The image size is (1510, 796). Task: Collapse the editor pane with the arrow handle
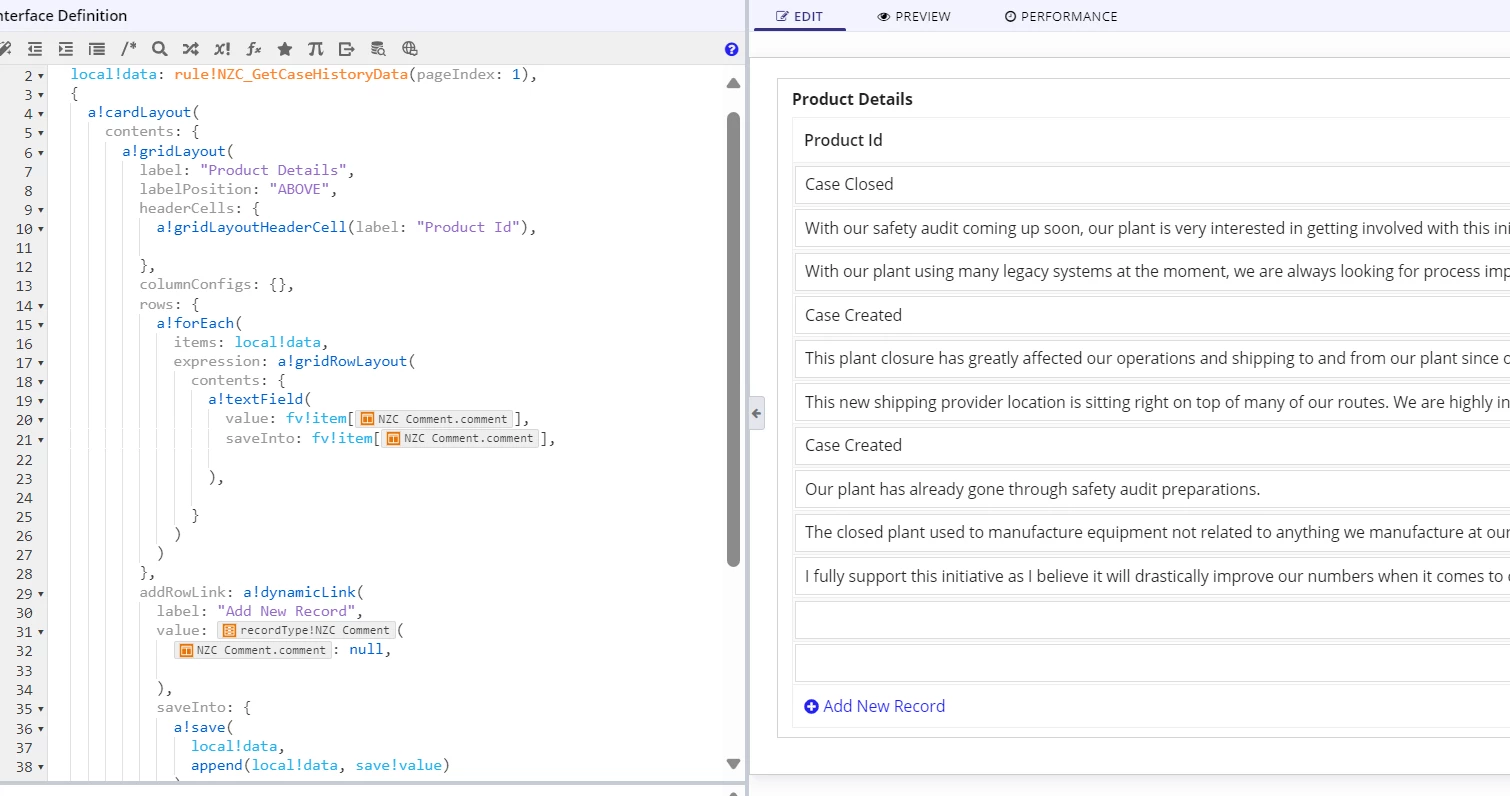click(x=757, y=412)
